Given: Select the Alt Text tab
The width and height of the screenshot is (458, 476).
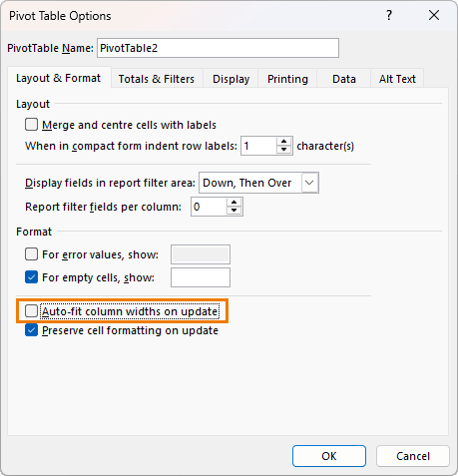Looking at the screenshot, I should (397, 79).
